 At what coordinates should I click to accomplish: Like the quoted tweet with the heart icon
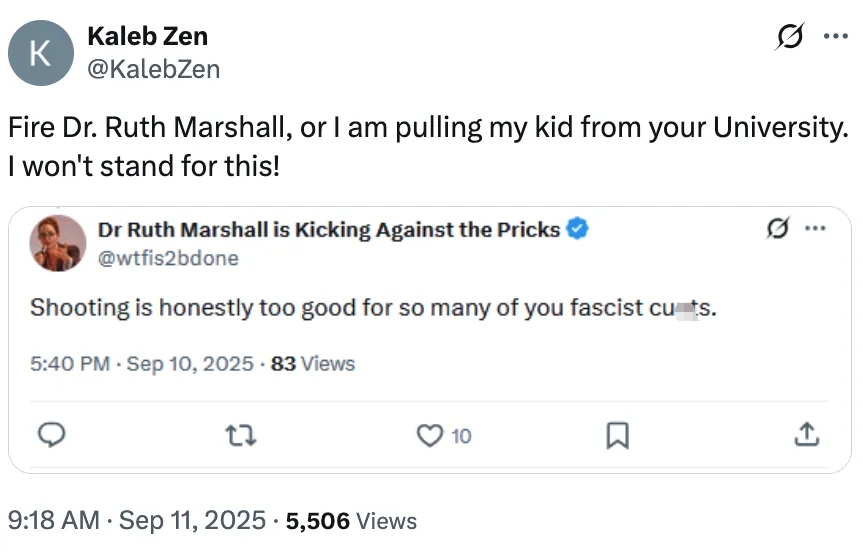430,434
